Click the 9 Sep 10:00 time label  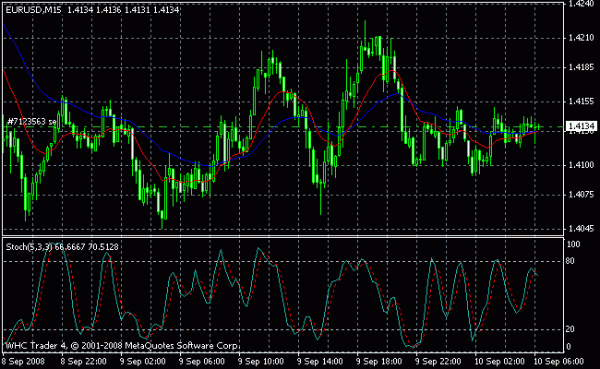(261, 361)
